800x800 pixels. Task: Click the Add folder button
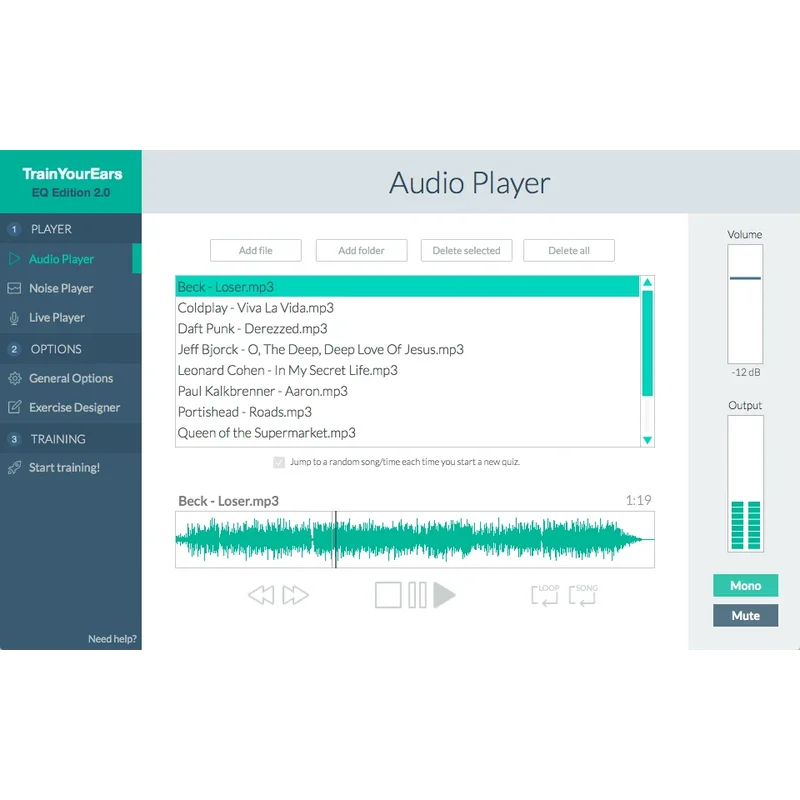[361, 251]
